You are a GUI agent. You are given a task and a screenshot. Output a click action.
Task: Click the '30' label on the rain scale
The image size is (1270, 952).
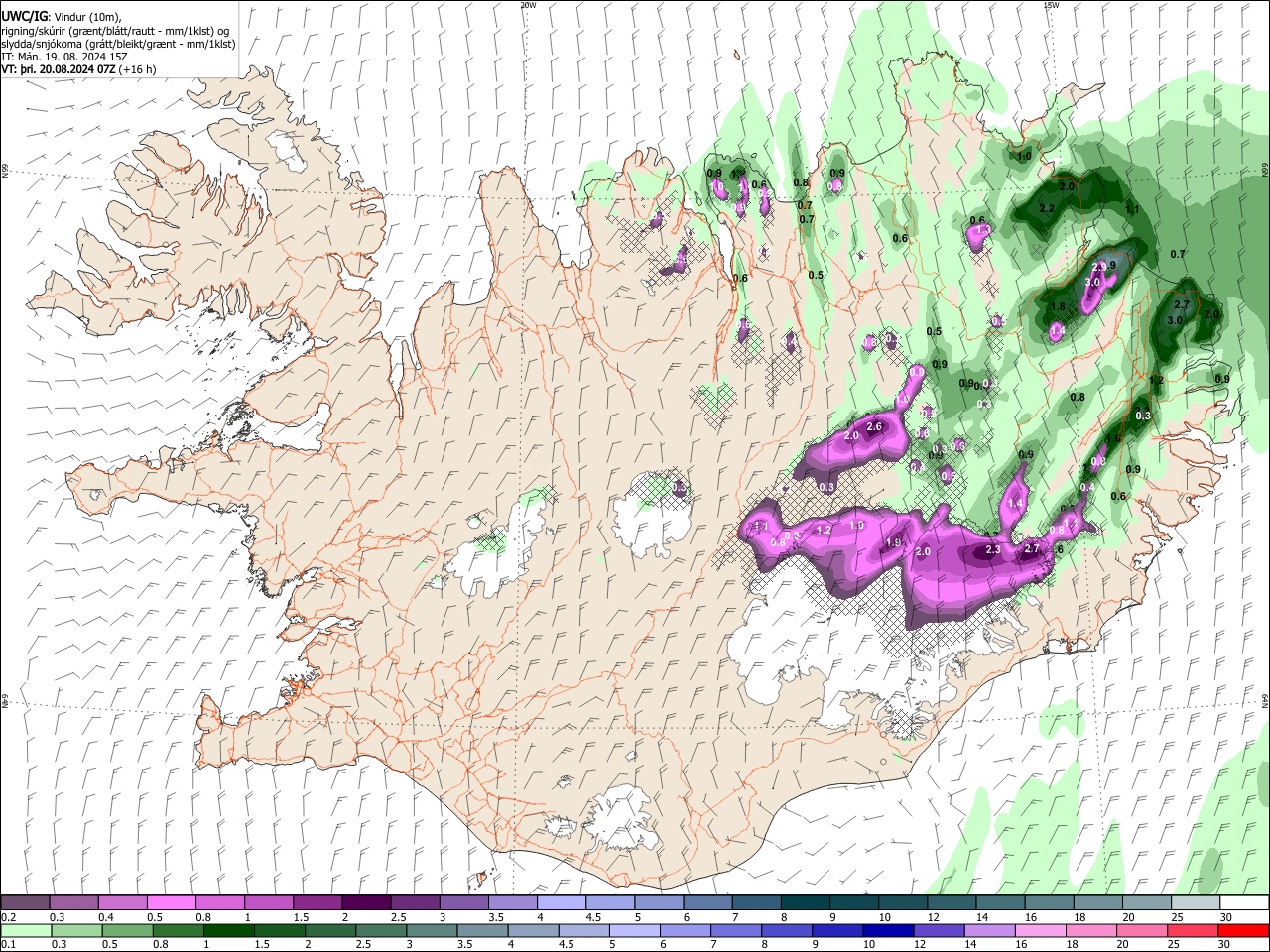[1225, 944]
